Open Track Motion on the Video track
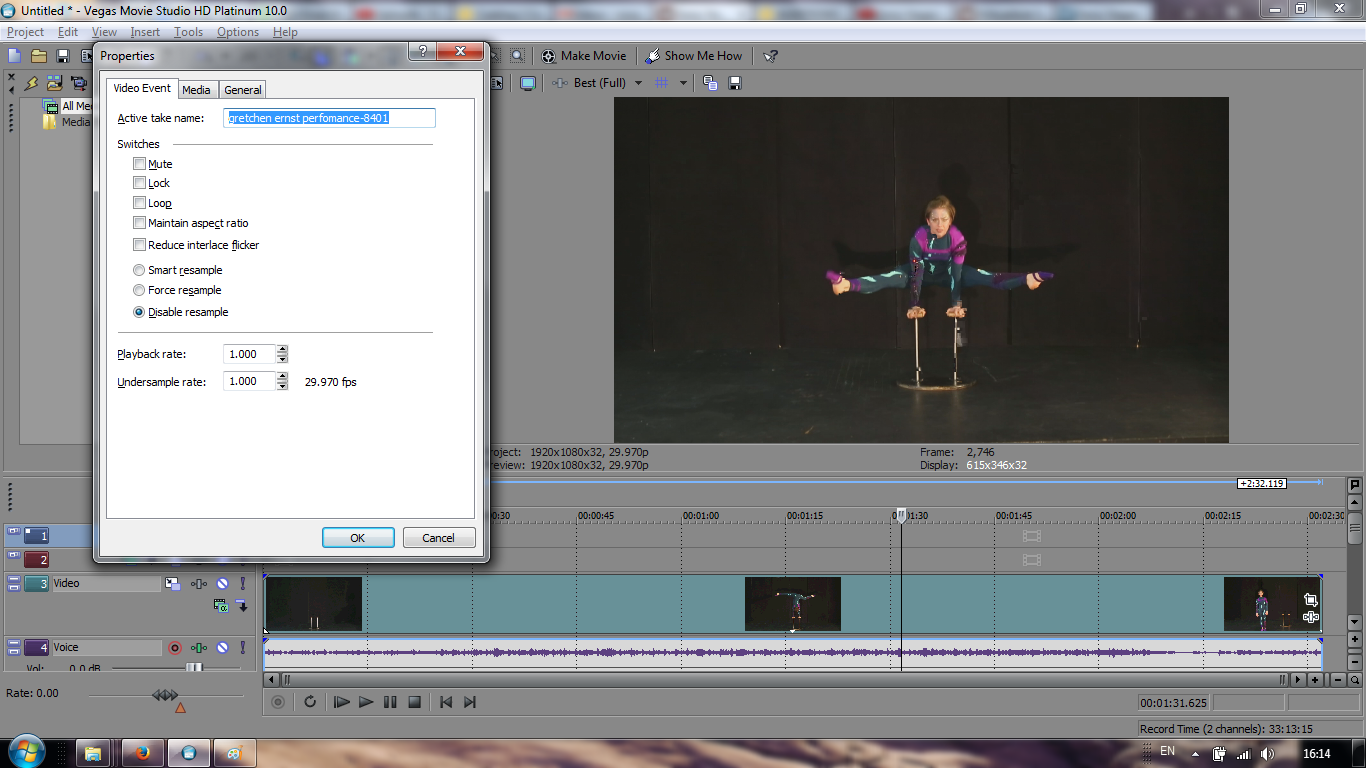 (x=173, y=584)
